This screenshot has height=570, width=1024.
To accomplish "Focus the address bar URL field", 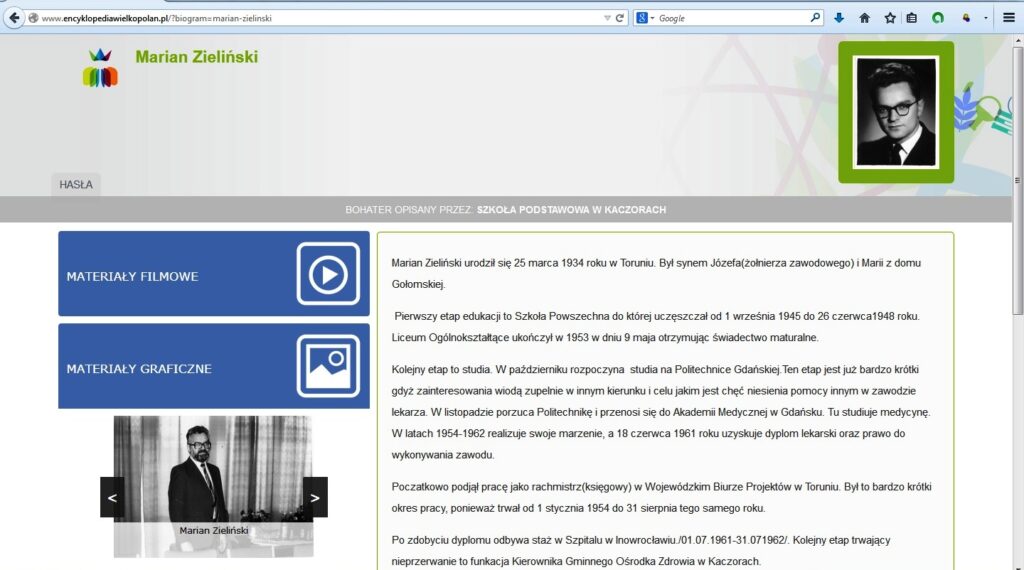I will (320, 18).
